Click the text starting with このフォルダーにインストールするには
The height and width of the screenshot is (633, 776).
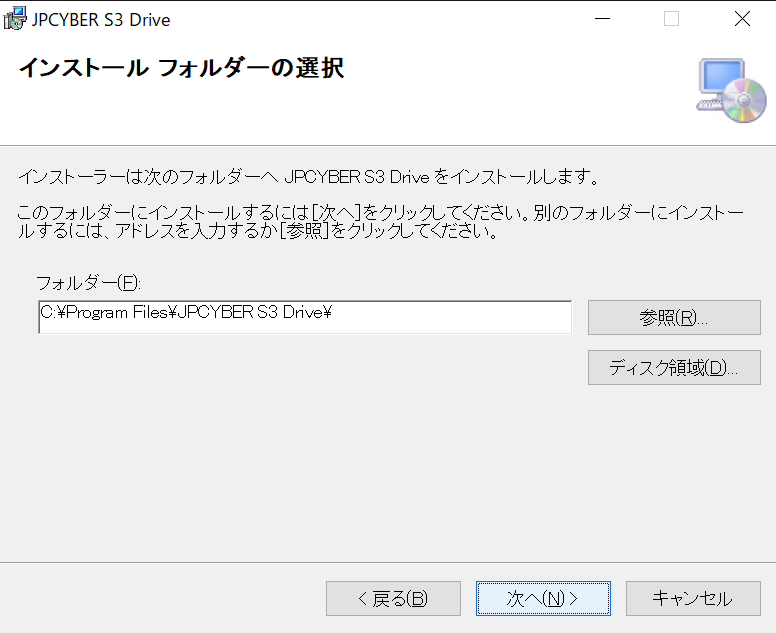tap(380, 222)
